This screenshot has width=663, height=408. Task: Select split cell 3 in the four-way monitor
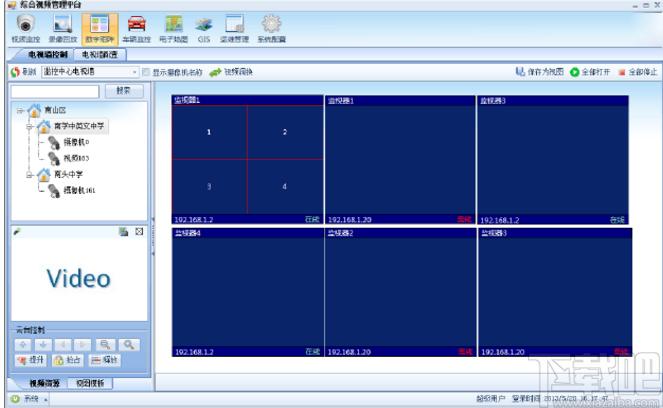(209, 186)
